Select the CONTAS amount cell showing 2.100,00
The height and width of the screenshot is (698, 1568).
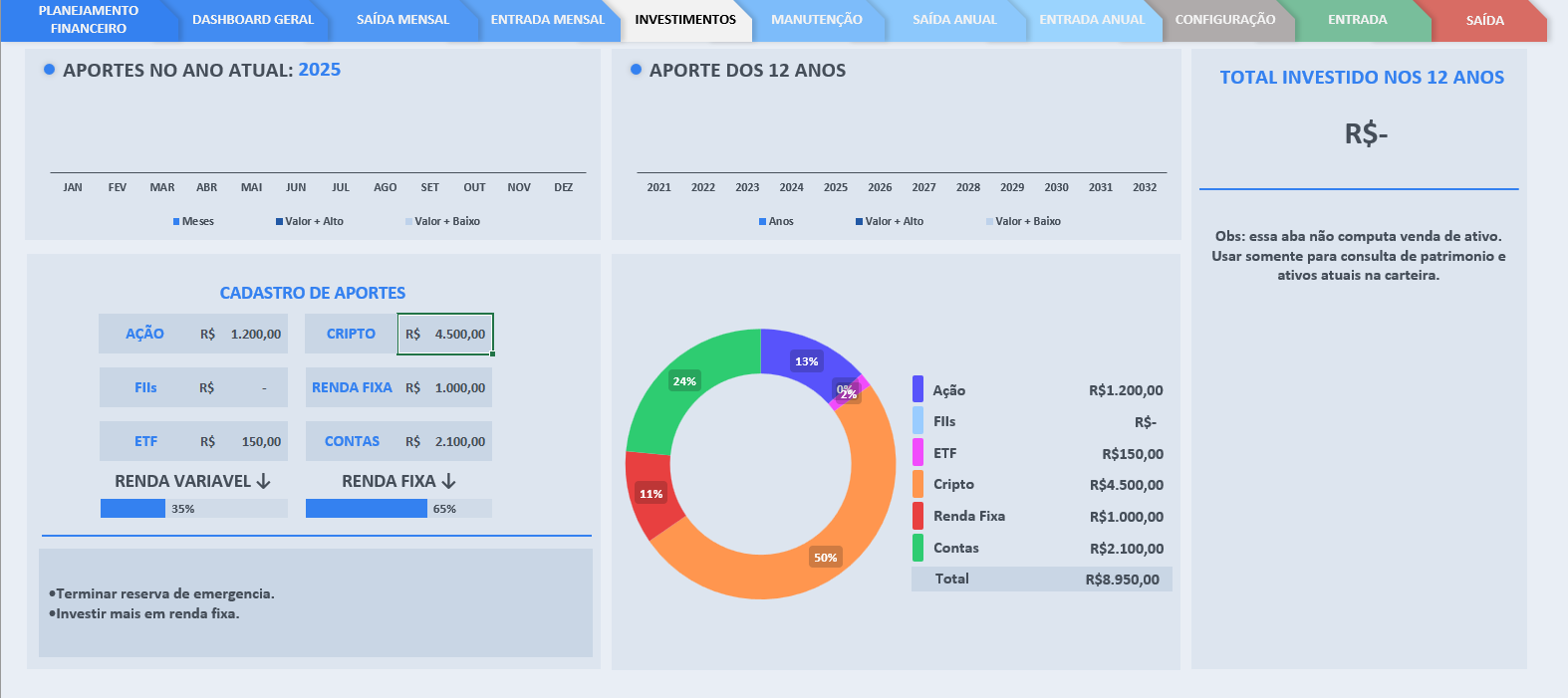445,441
